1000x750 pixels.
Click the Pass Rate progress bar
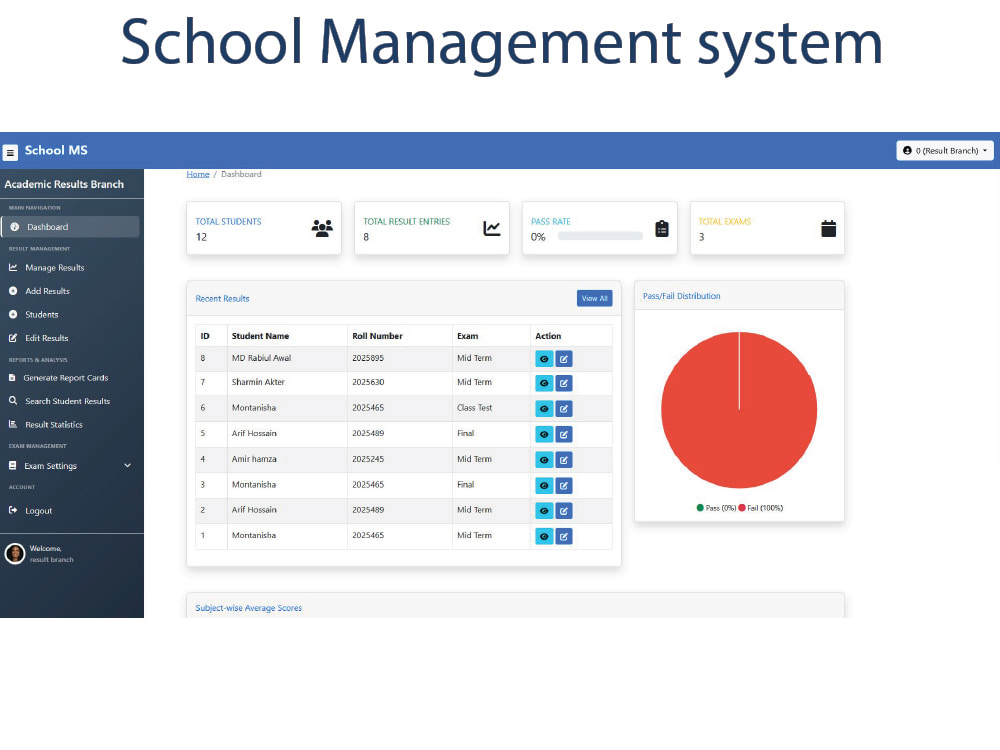click(600, 236)
